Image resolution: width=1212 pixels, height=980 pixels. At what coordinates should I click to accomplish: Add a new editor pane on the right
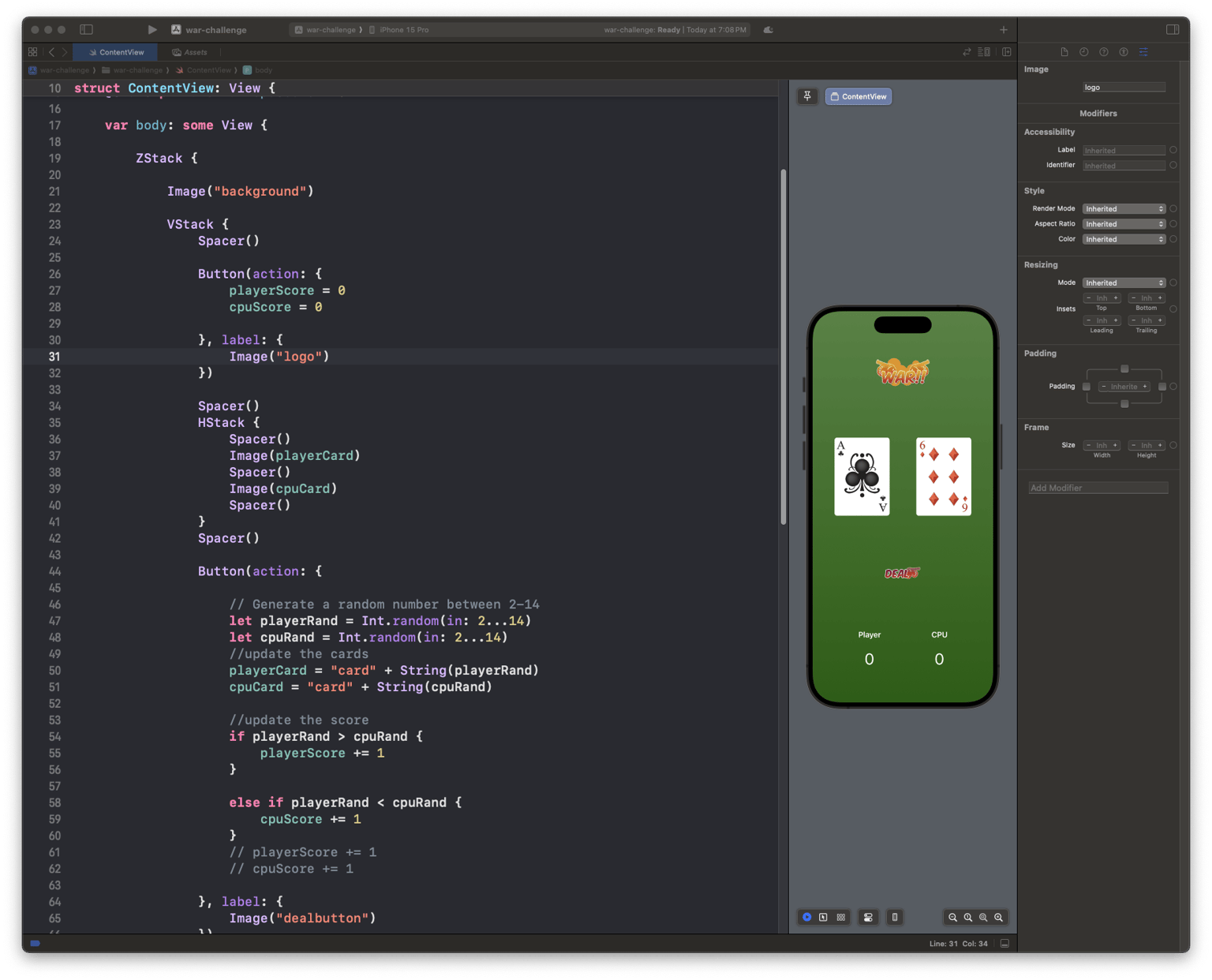coord(1007,52)
